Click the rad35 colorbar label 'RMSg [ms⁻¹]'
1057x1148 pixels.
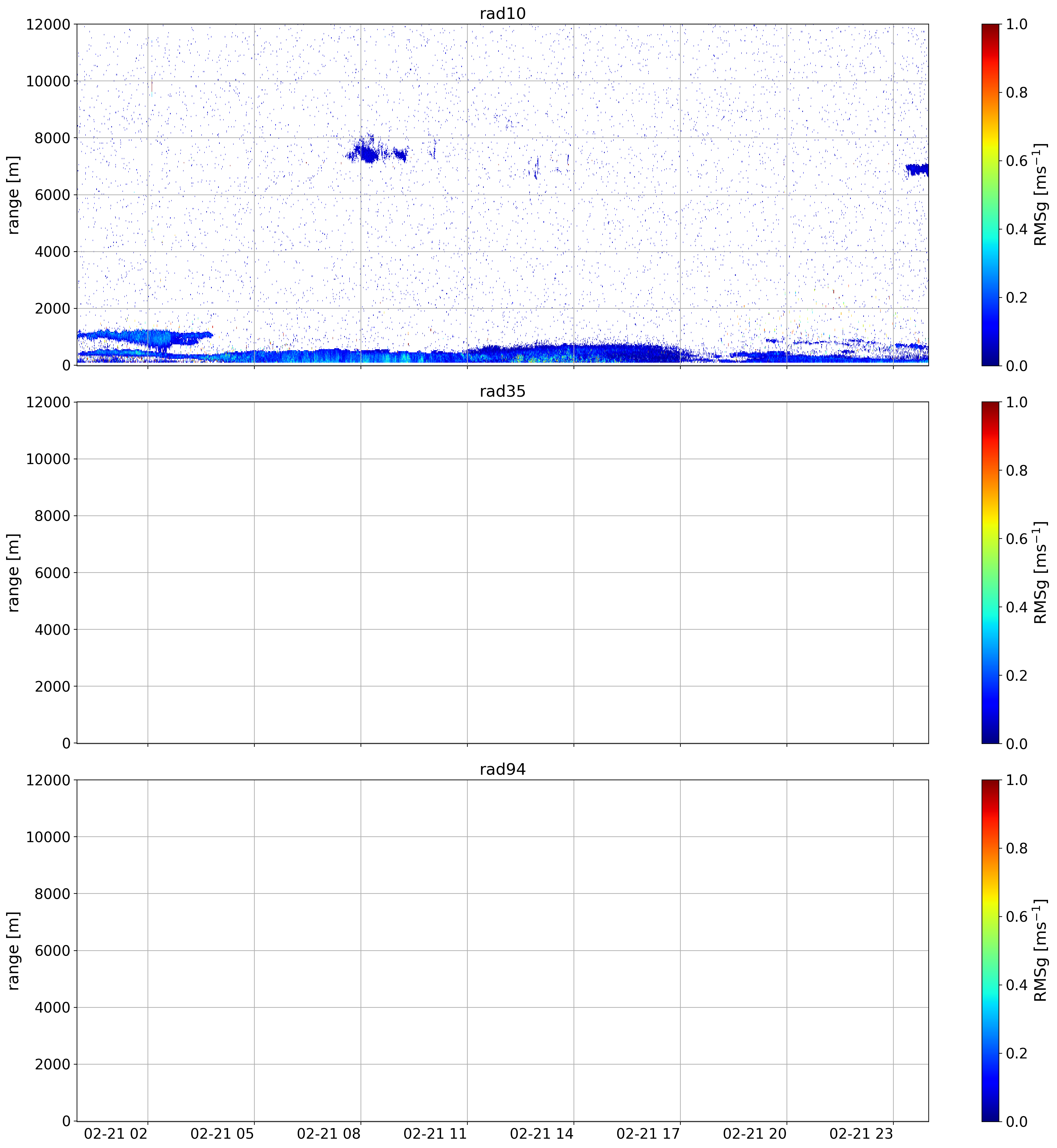[1040, 572]
